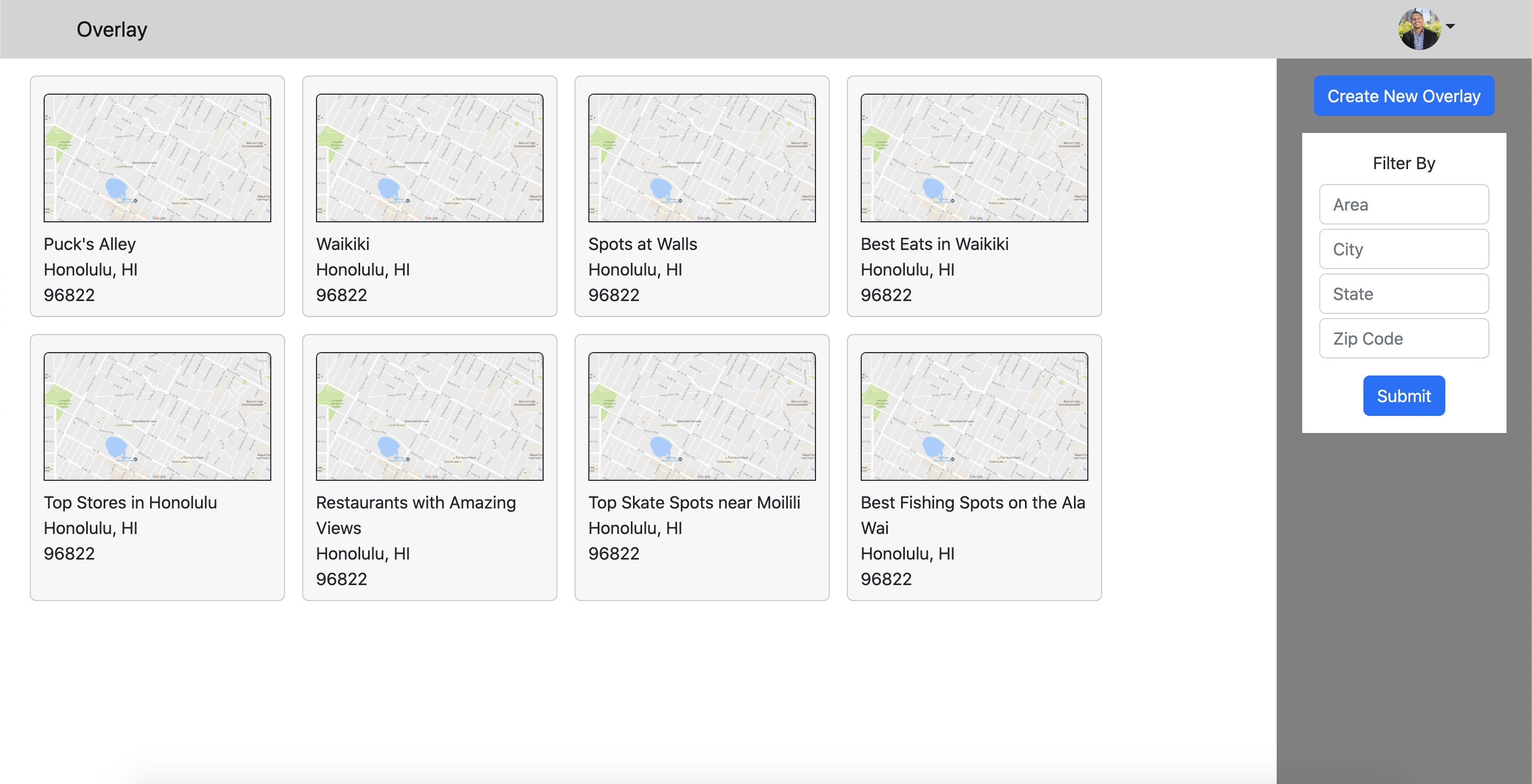Select the Top Stores in Honolulu map
Screen dimensions: 1532x784
pyautogui.click(x=157, y=416)
